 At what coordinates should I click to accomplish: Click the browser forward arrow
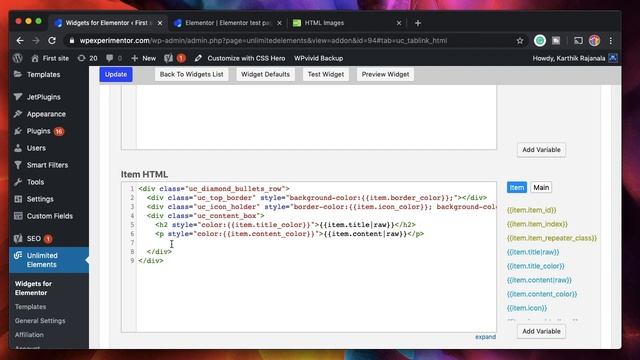point(36,40)
